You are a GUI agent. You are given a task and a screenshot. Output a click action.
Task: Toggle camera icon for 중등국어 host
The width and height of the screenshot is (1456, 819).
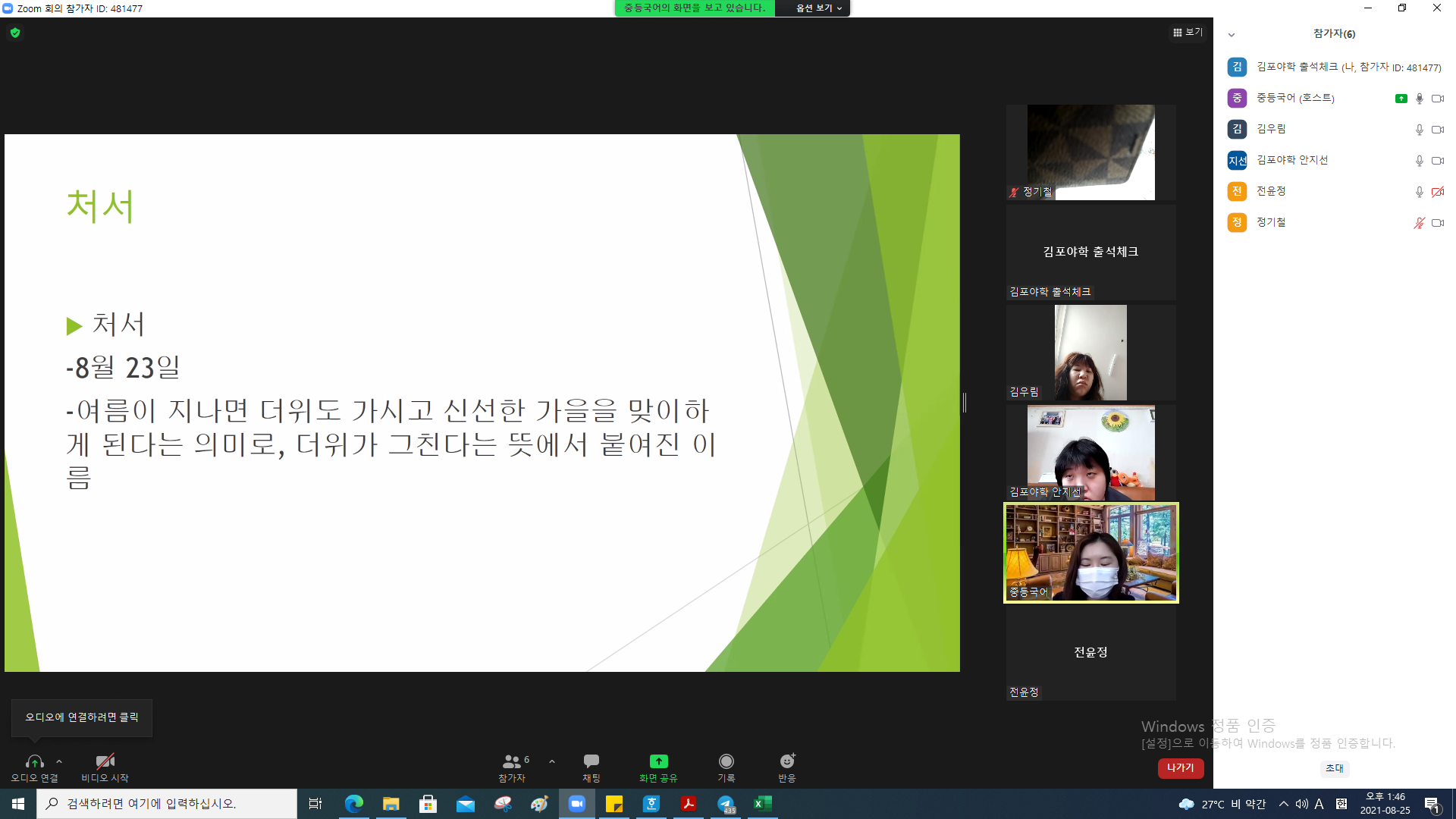(1438, 99)
